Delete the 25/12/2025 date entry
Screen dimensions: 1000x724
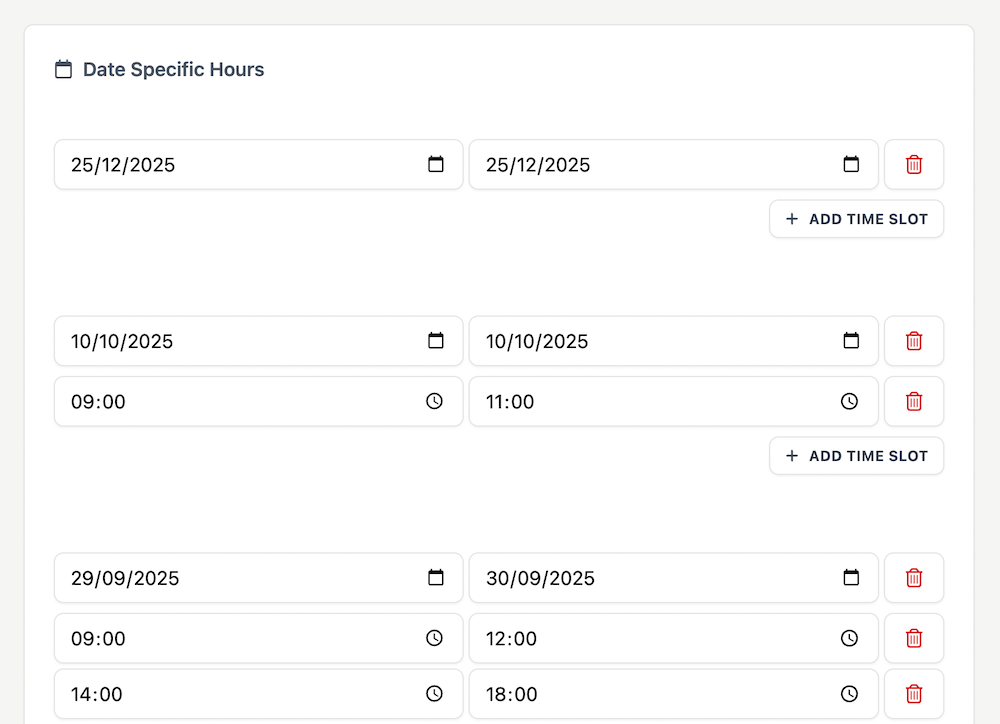point(913,165)
